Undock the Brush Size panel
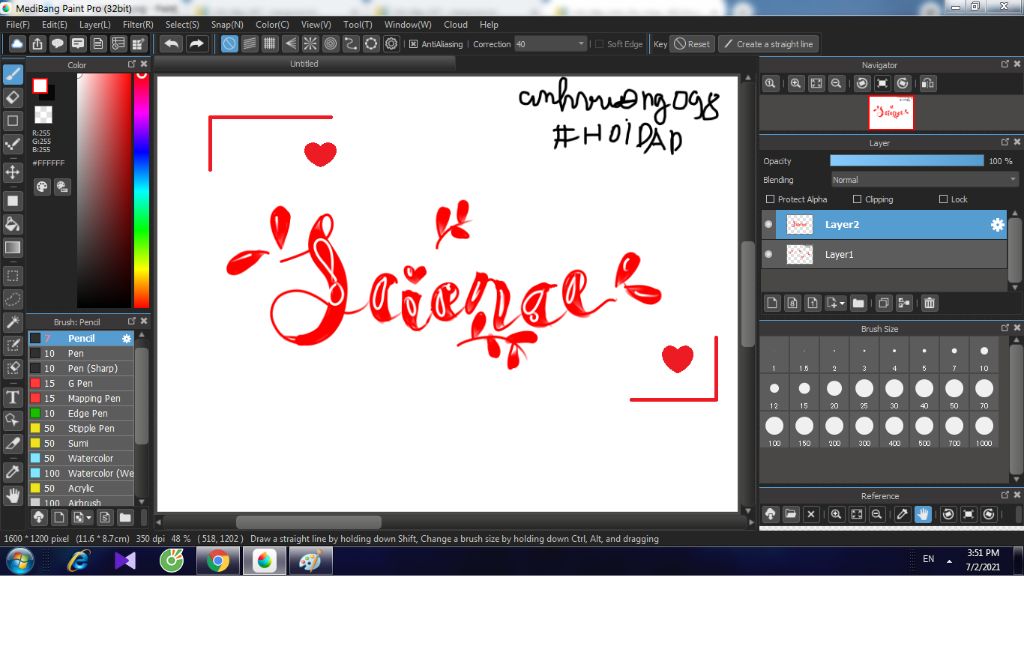 coord(1005,328)
